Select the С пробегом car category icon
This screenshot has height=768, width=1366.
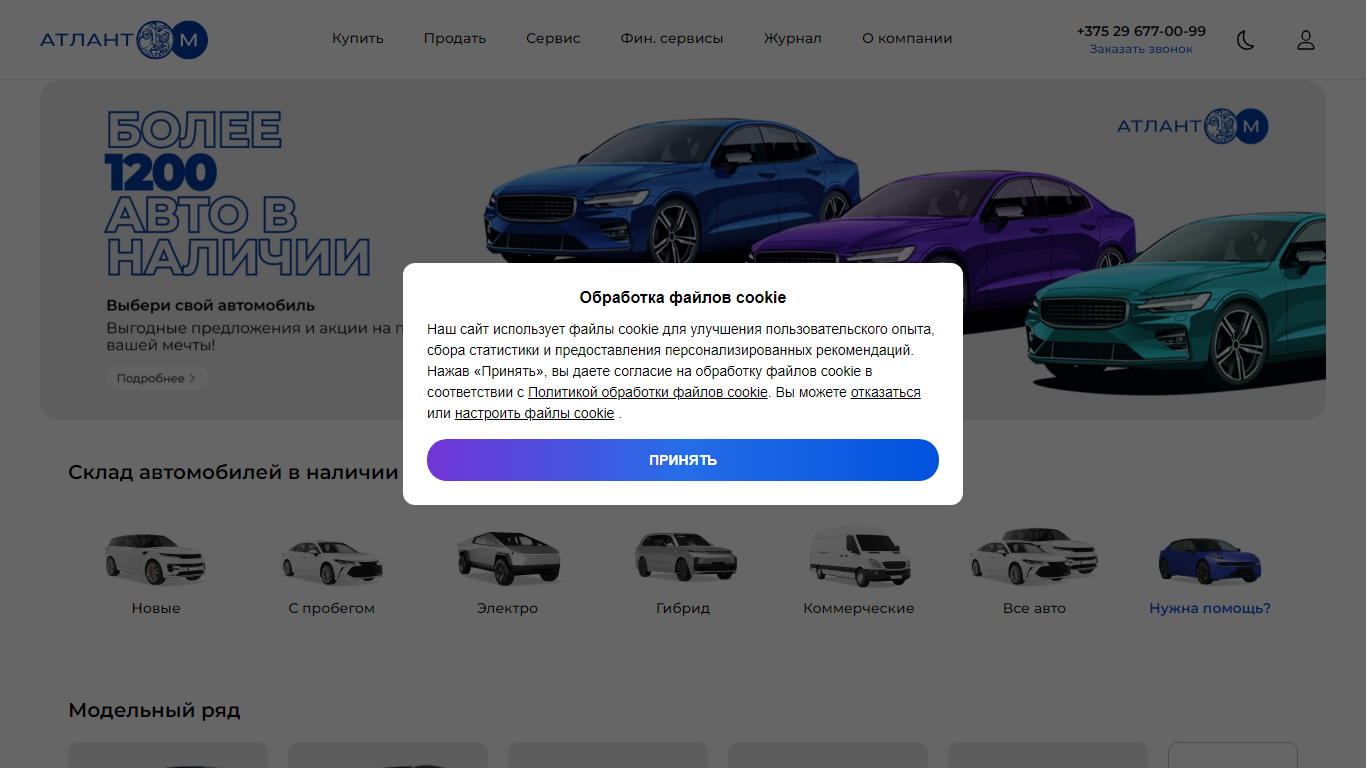tap(331, 561)
